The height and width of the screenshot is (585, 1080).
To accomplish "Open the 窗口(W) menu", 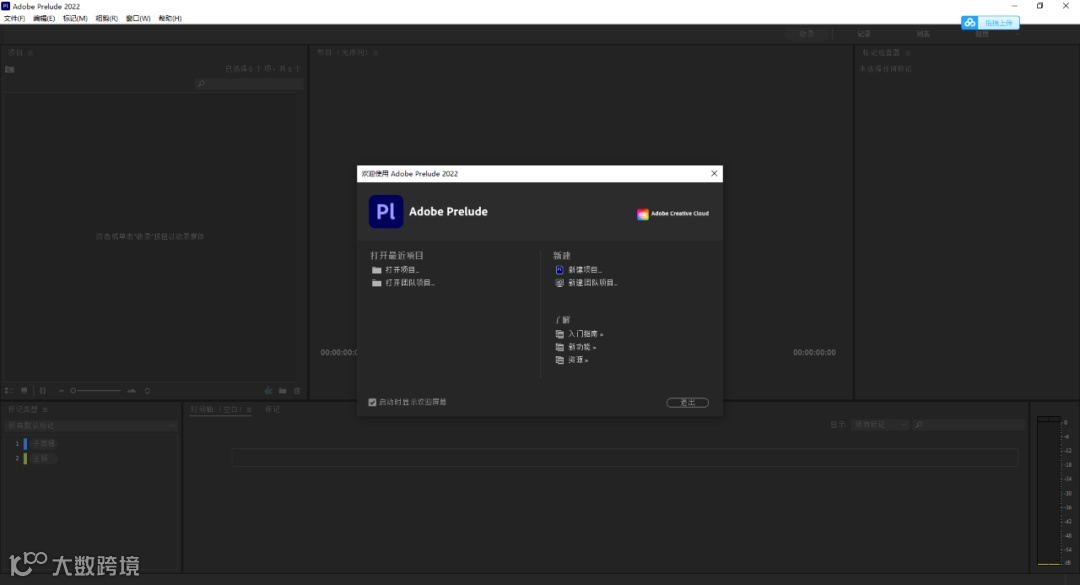I will (x=138, y=19).
